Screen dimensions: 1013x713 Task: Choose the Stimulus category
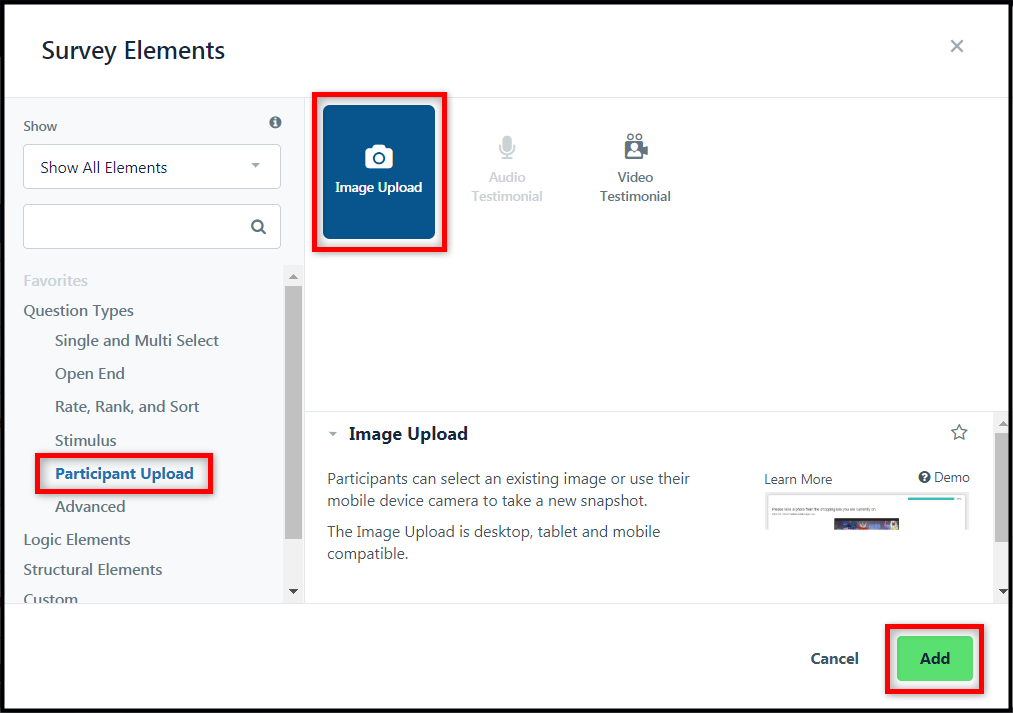86,440
